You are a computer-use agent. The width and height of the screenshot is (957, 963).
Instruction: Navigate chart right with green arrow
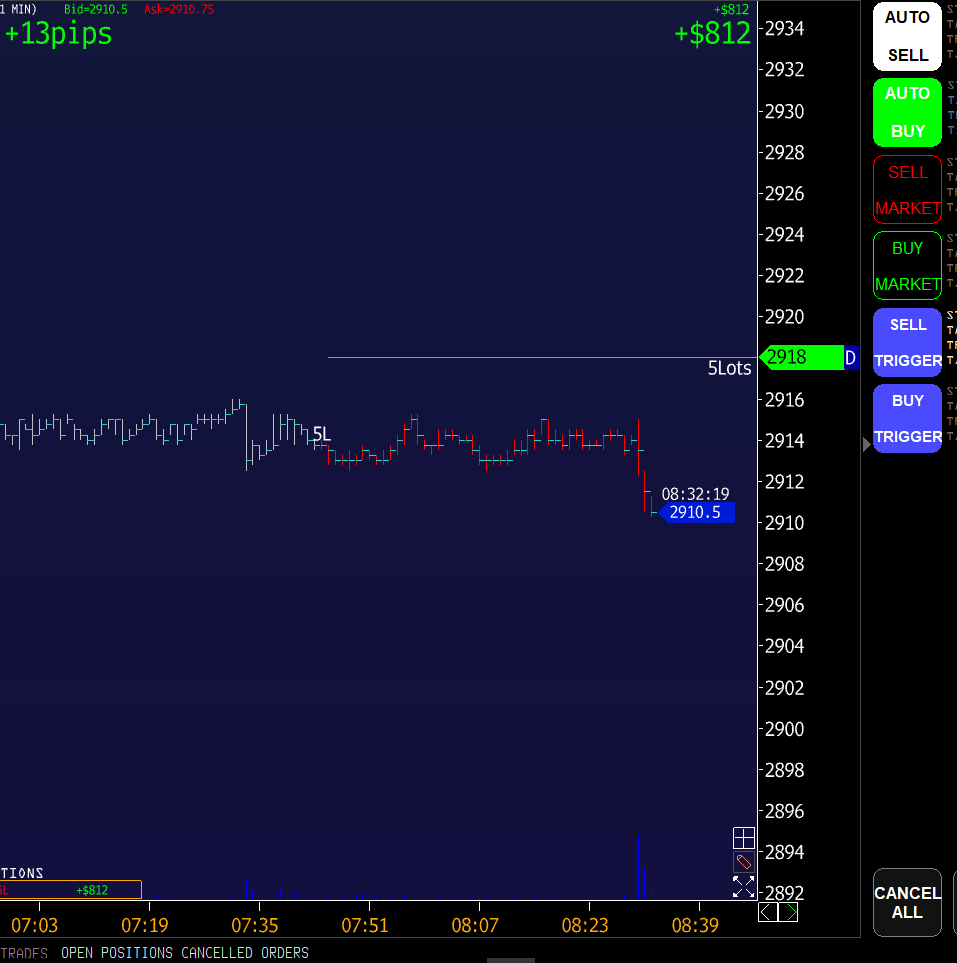(789, 913)
